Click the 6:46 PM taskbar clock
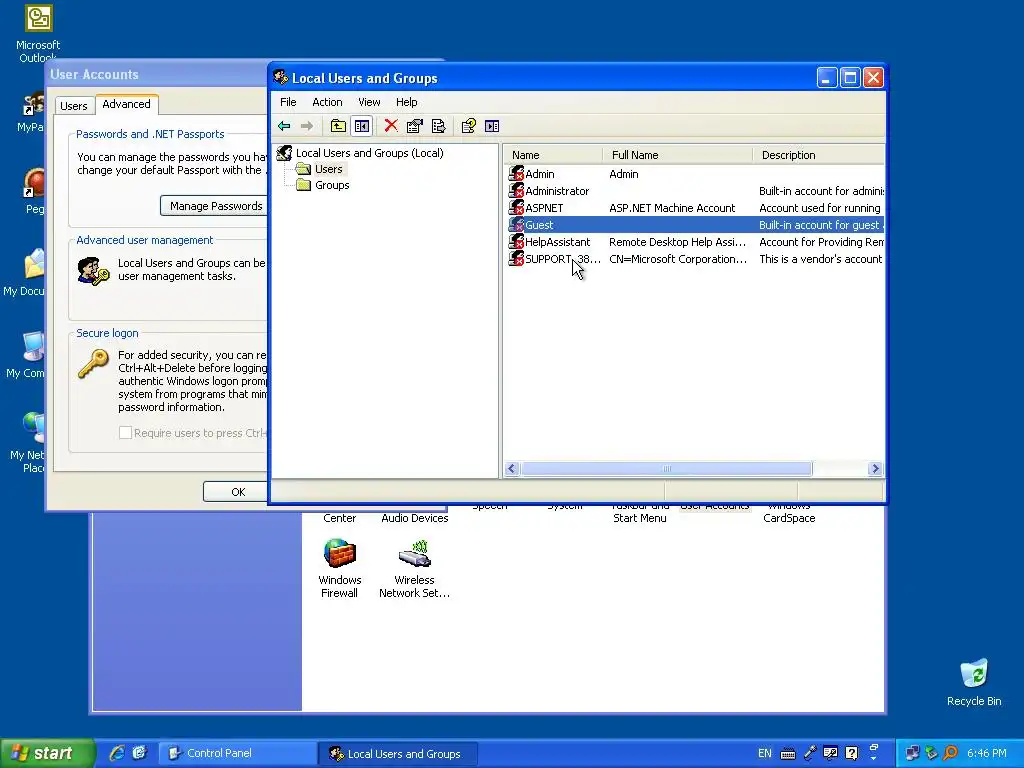The image size is (1024, 768). click(987, 753)
